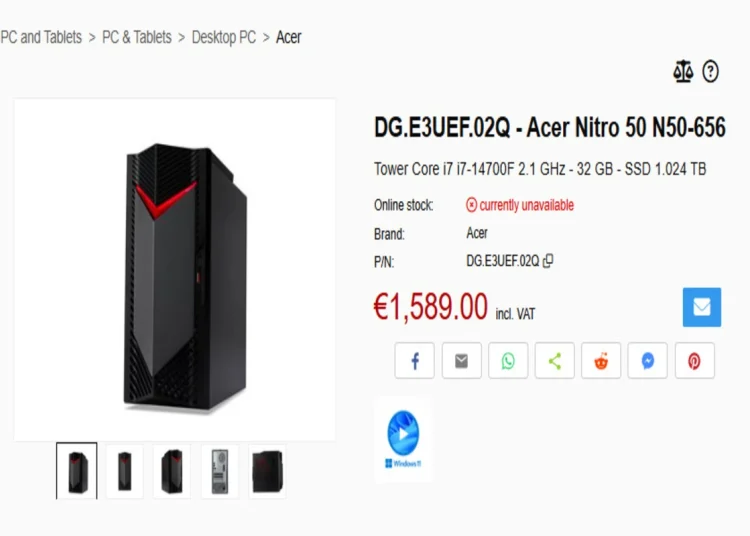Viewport: 750px width, 536px height.
Task: Share product via Messenger
Action: 648,361
